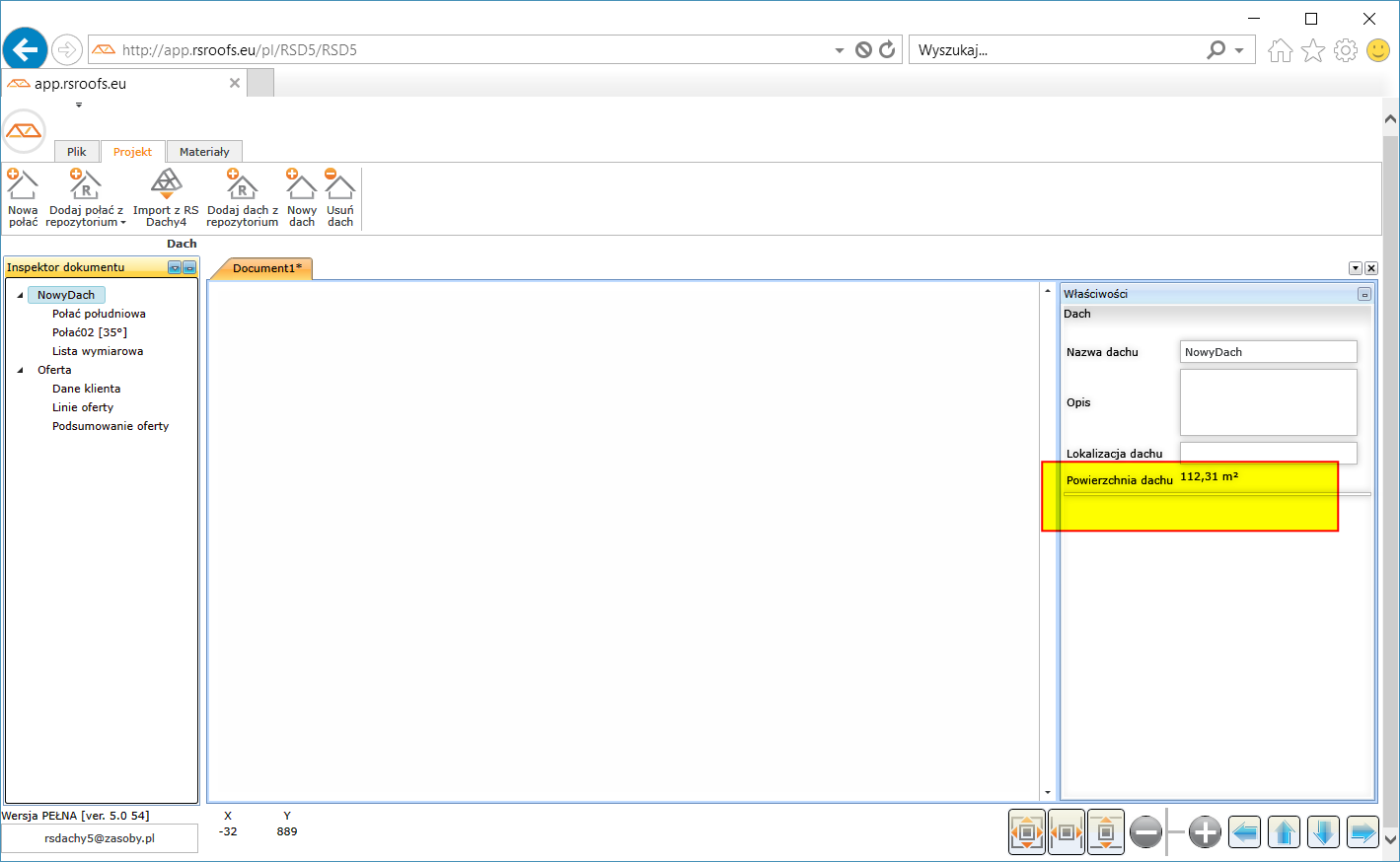Zoom in with the plus button
This screenshot has width=1400, height=862.
pyautogui.click(x=1205, y=832)
